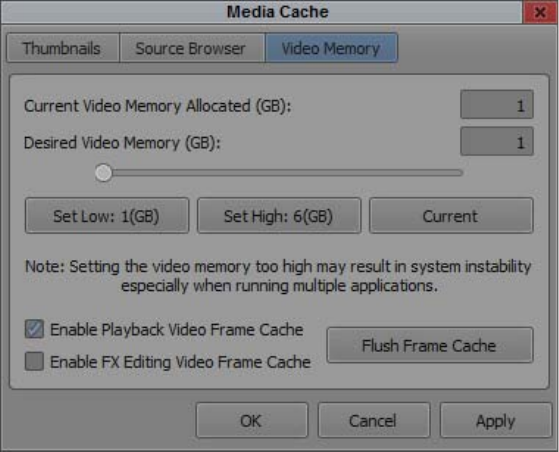The height and width of the screenshot is (452, 559).
Task: Click the Current button
Action: click(451, 216)
